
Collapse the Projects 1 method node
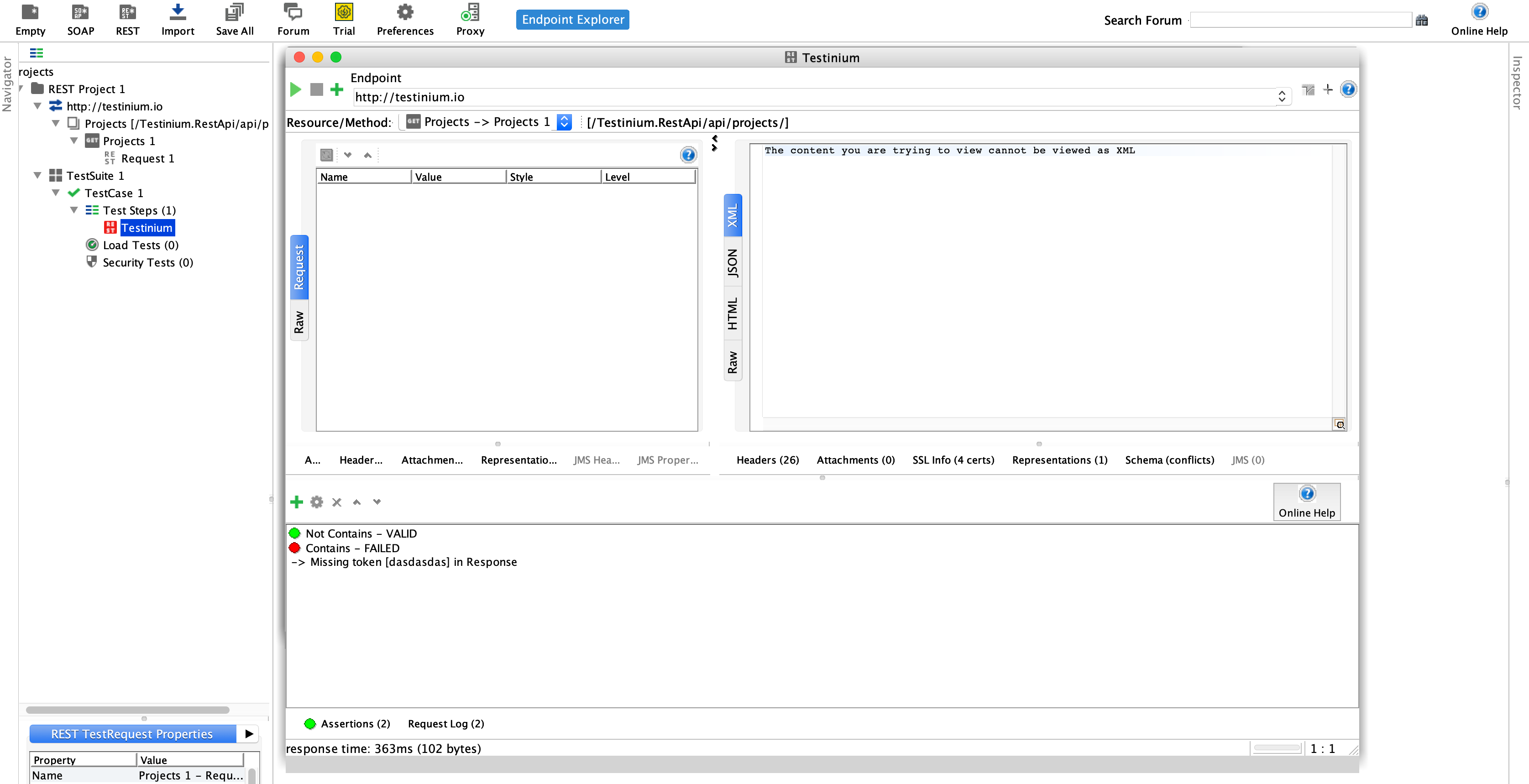[74, 141]
